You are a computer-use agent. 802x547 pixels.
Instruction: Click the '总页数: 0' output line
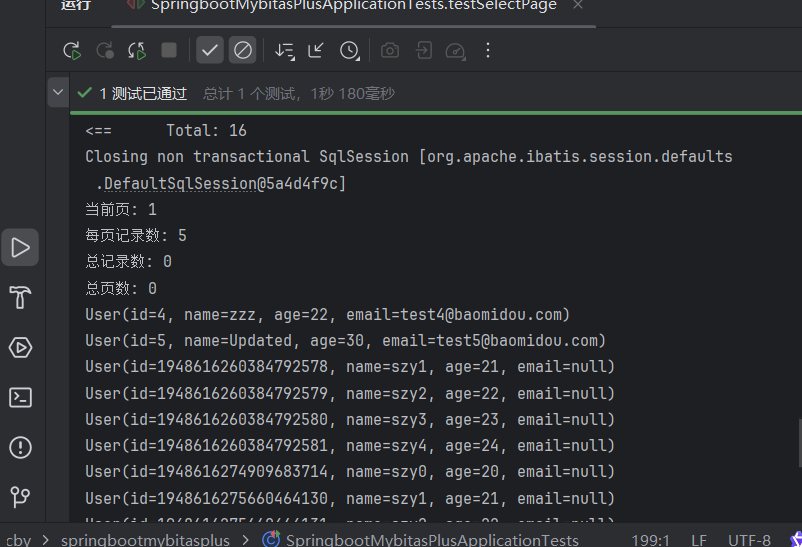click(x=121, y=288)
